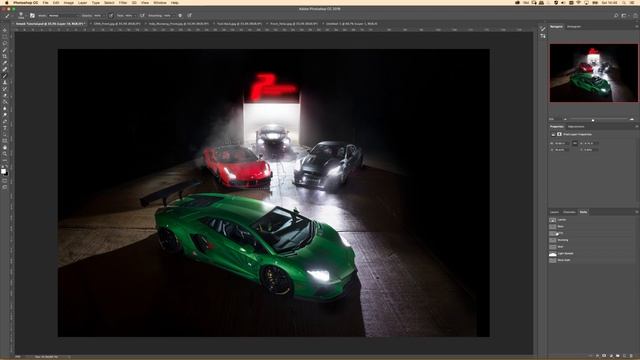Select the Pen tool

pyautogui.click(x=5, y=121)
